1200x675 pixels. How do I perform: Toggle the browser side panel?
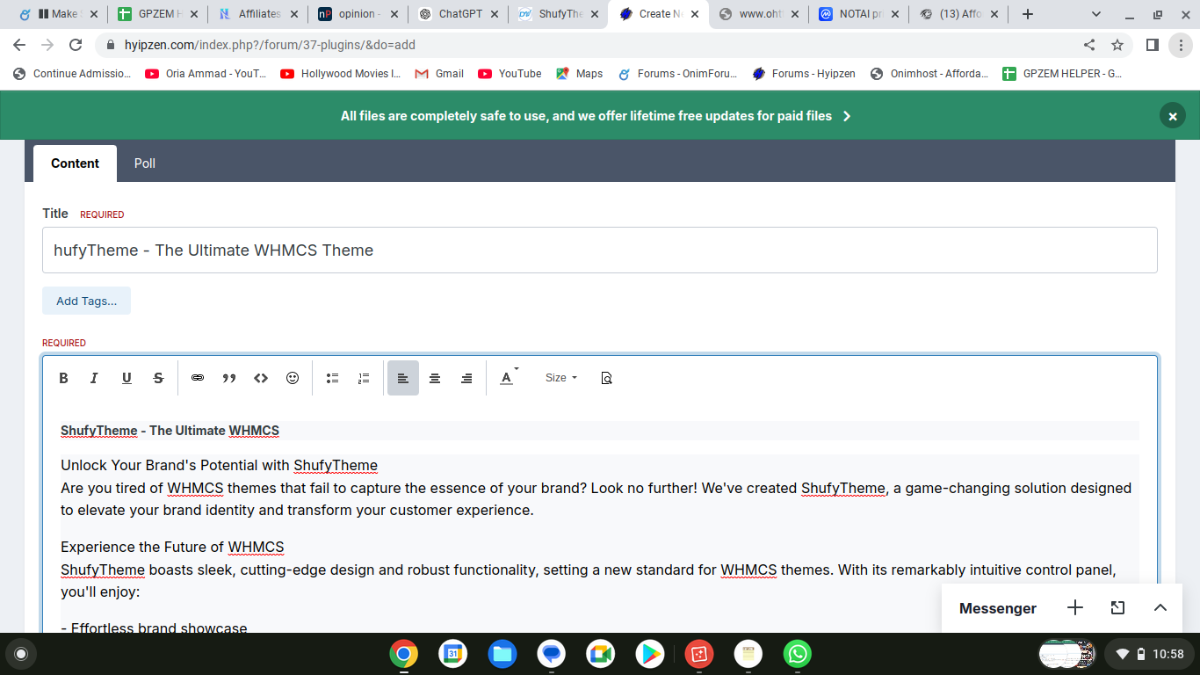click(1152, 45)
